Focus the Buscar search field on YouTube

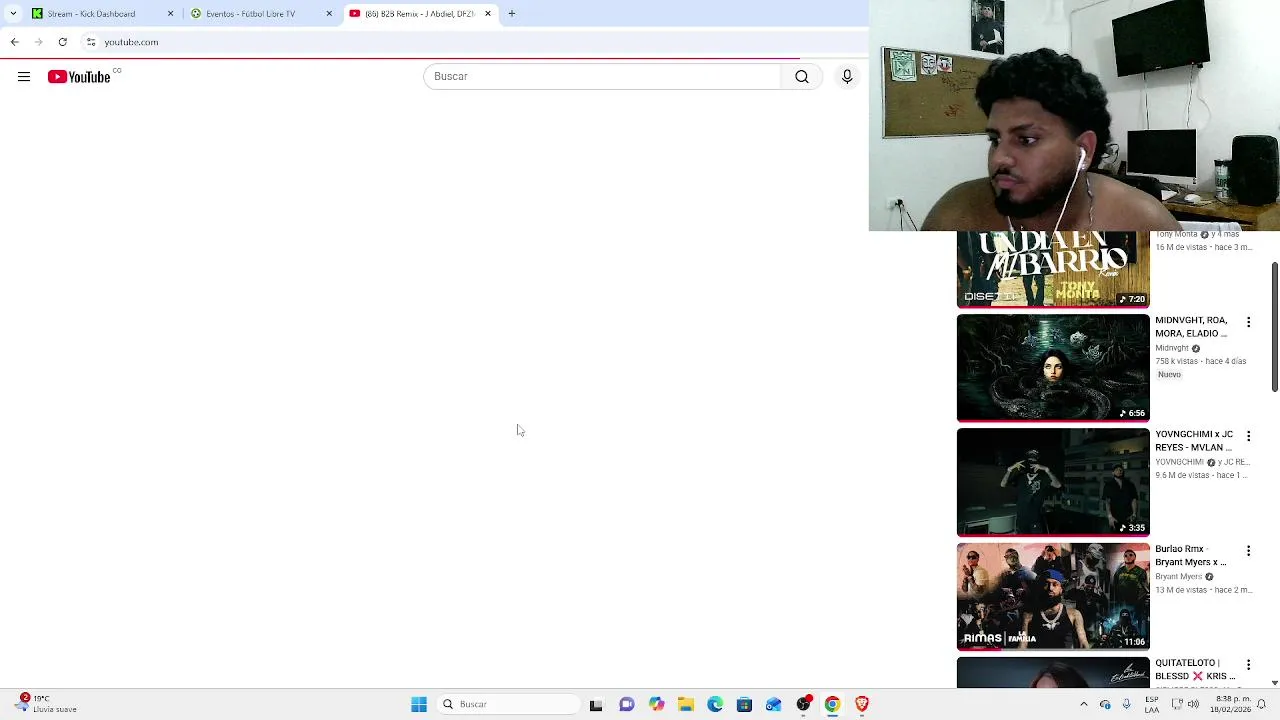point(602,77)
